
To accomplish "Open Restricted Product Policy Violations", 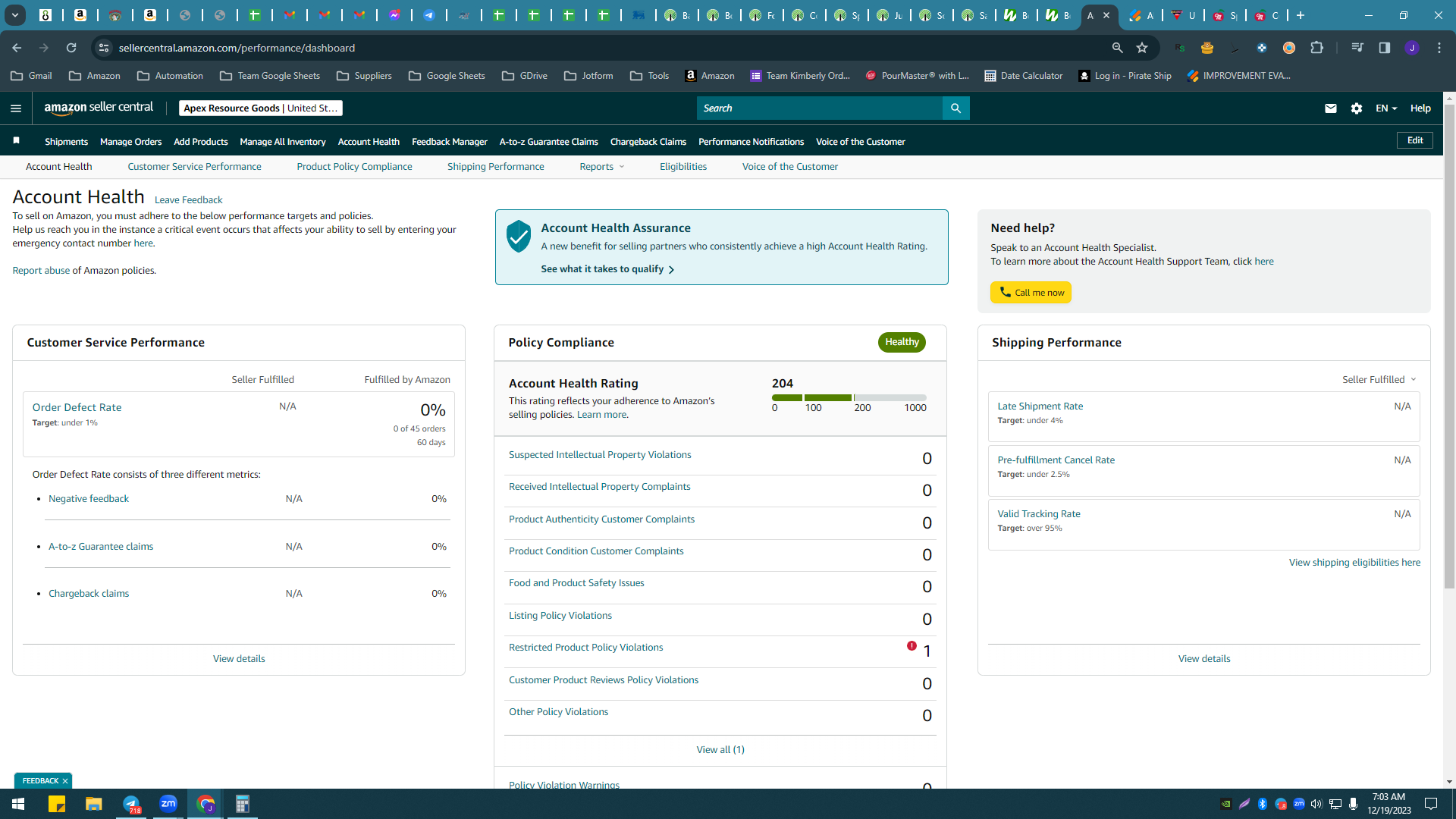I will click(585, 648).
